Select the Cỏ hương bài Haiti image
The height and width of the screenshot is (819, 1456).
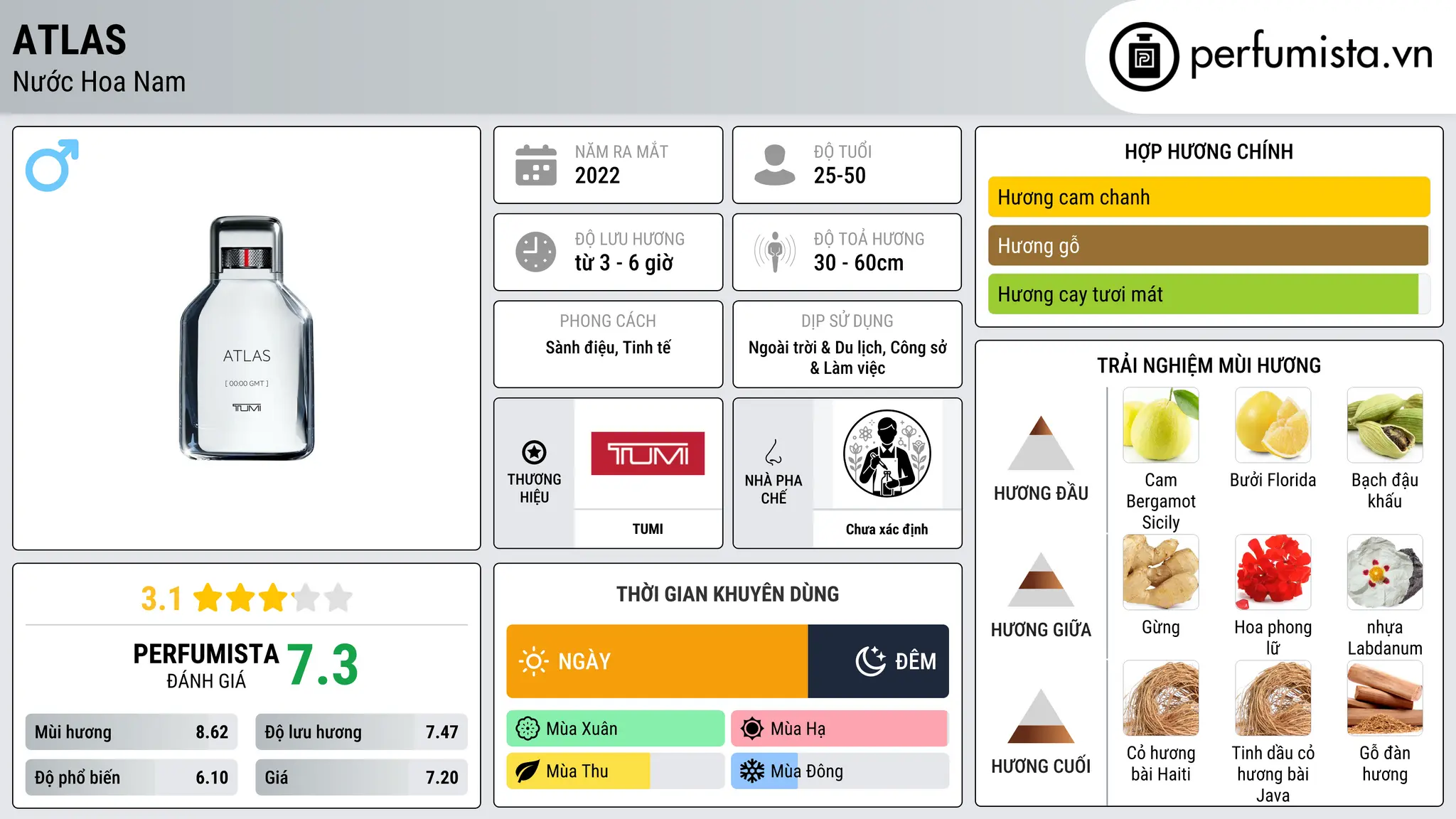click(1161, 698)
